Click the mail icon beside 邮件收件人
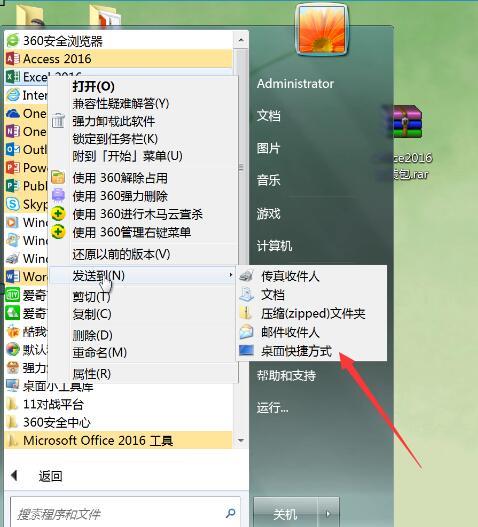The height and width of the screenshot is (527, 478). (x=246, y=332)
